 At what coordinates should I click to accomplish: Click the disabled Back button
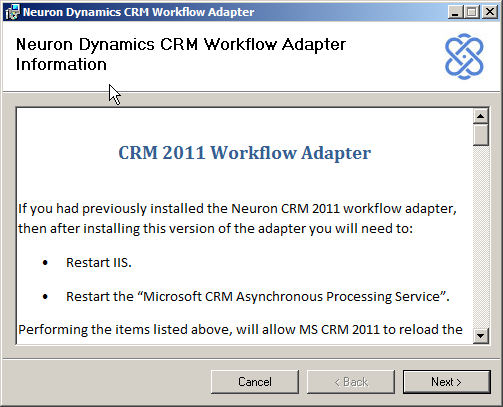351,382
